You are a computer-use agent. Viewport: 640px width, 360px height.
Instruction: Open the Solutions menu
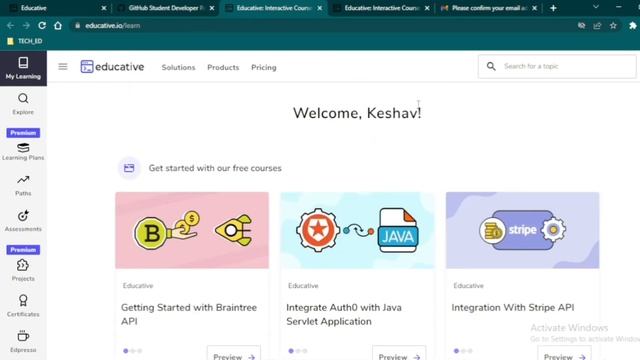pyautogui.click(x=178, y=67)
